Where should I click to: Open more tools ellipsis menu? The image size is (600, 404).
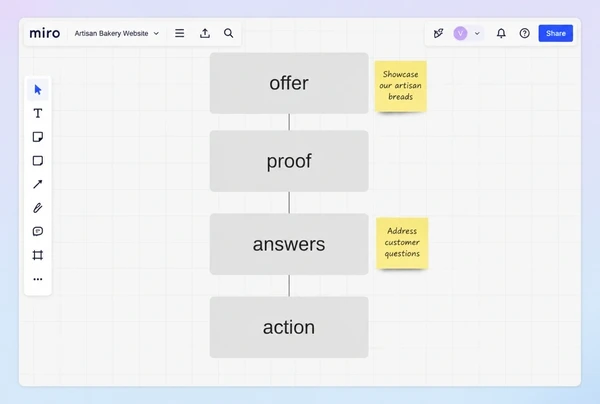pos(38,279)
